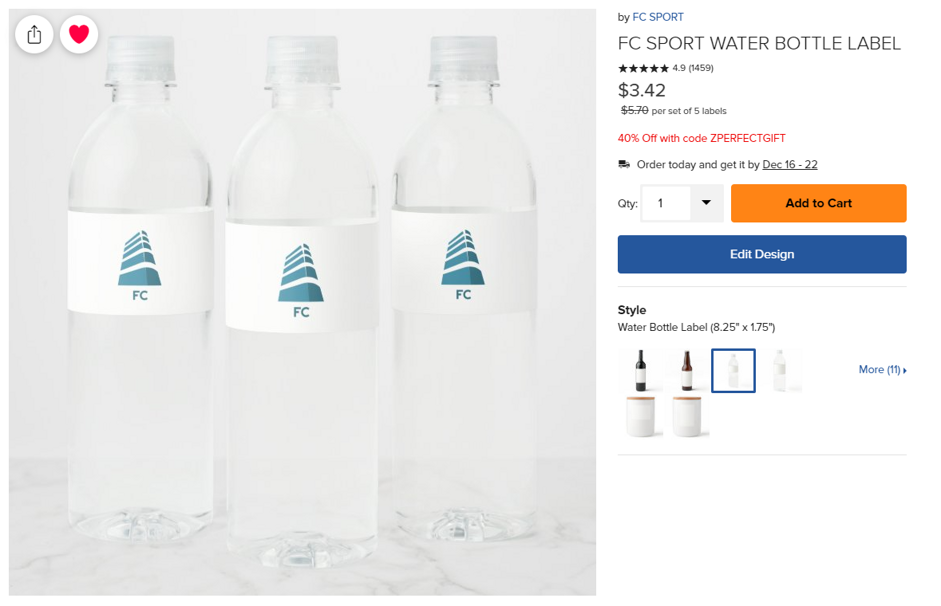Pick the tall water bottle style thumbnail

point(780,371)
